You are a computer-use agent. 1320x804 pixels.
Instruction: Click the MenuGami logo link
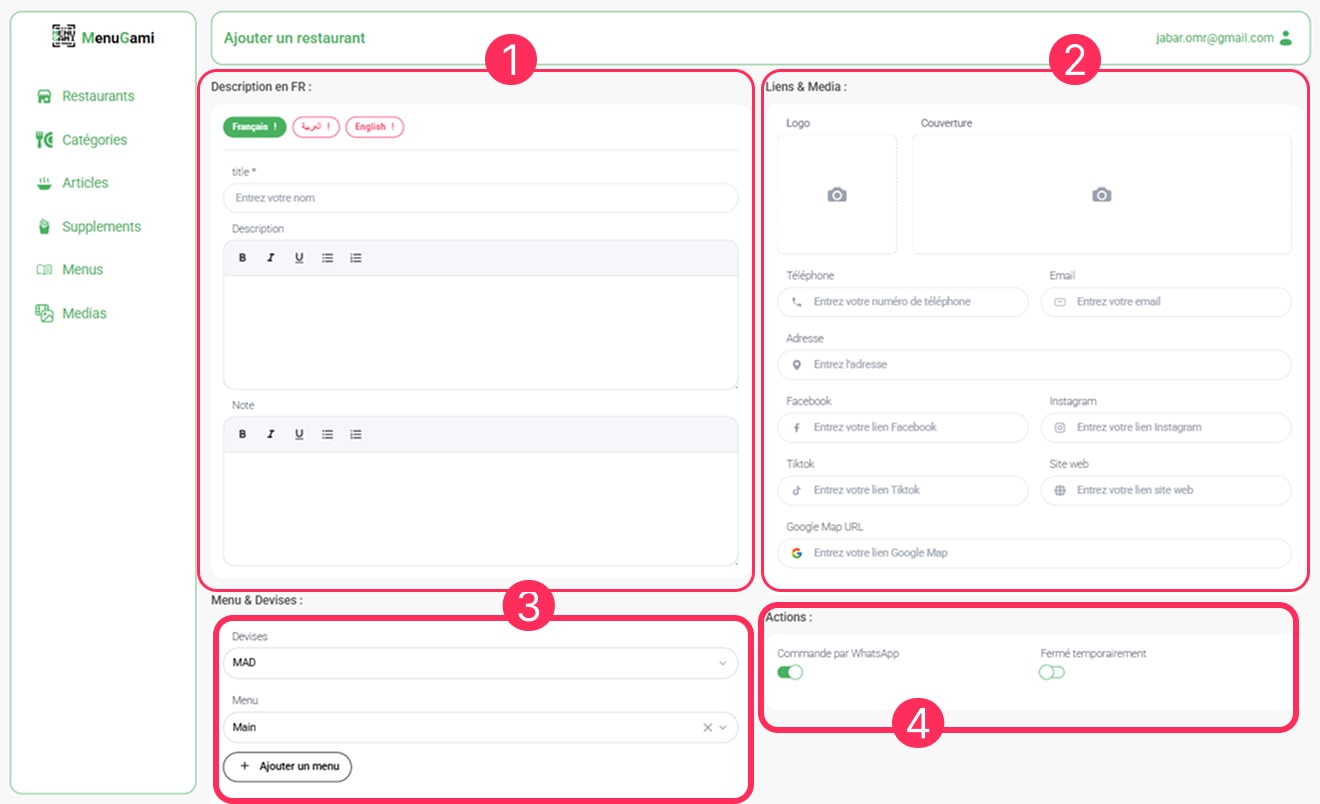[103, 38]
